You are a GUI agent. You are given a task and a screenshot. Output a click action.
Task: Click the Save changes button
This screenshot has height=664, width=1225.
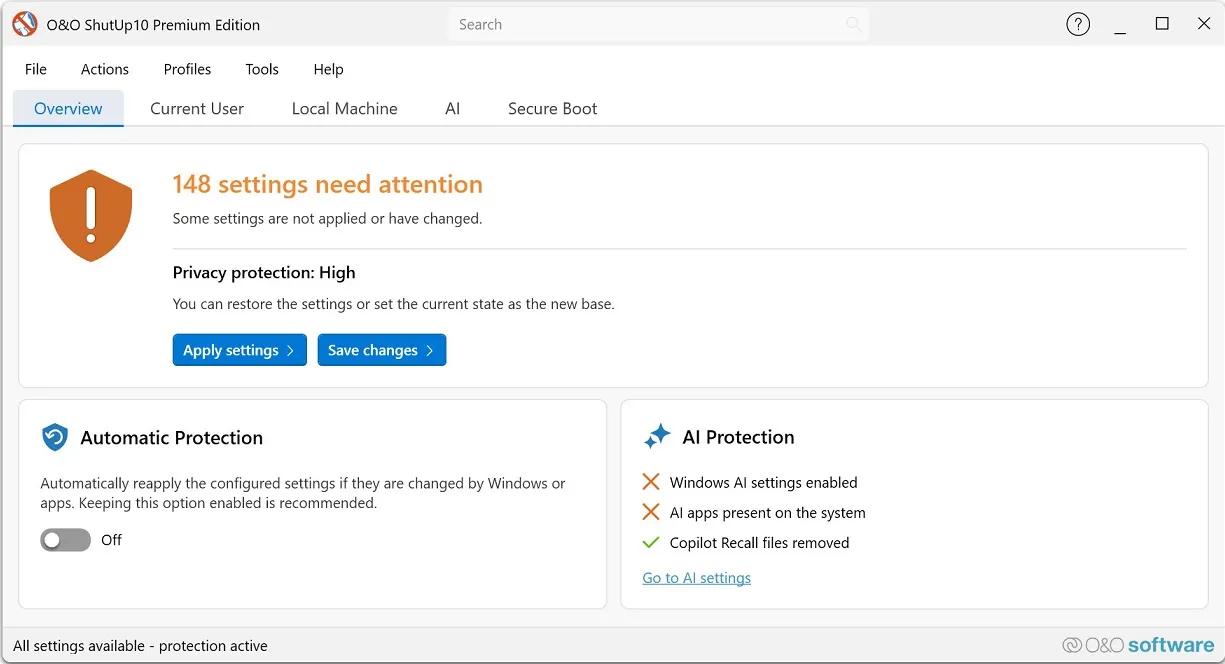pos(382,350)
